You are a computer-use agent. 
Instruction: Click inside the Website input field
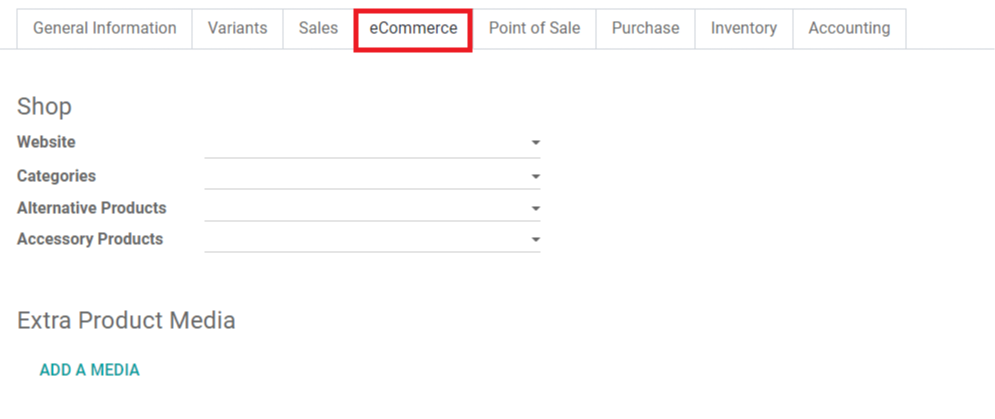tap(365, 144)
